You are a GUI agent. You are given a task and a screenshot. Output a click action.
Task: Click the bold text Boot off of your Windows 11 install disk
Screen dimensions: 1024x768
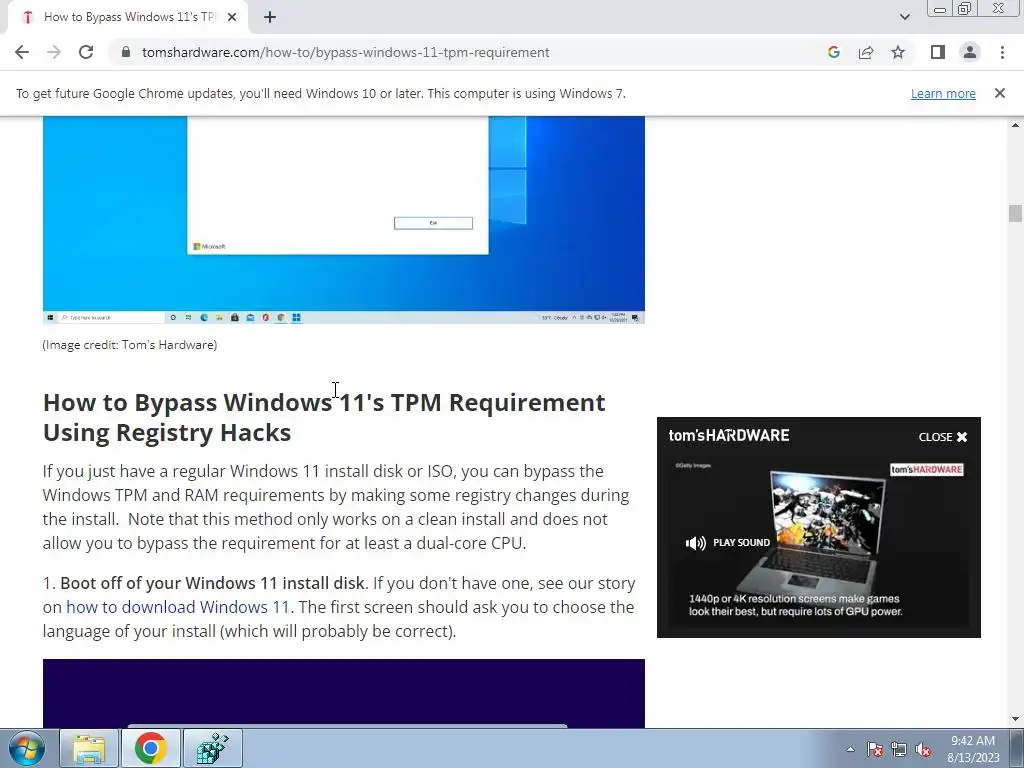[212, 583]
